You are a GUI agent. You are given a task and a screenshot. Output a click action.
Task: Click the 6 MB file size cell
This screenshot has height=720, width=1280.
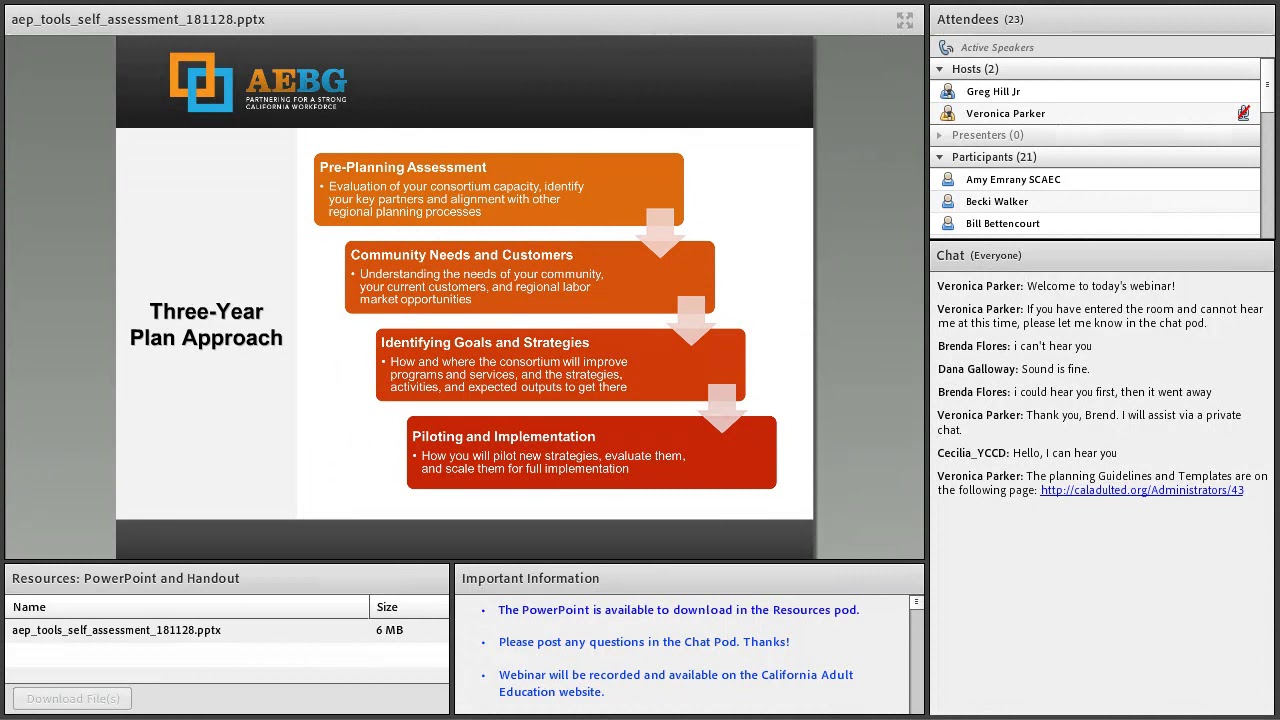click(x=389, y=630)
